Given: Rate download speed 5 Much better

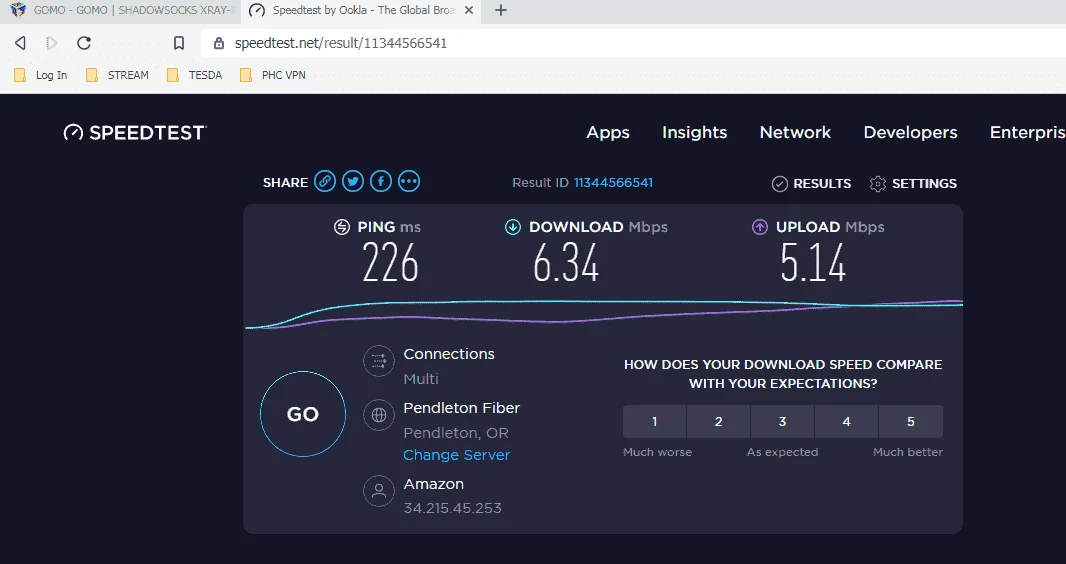Looking at the screenshot, I should click(910, 422).
